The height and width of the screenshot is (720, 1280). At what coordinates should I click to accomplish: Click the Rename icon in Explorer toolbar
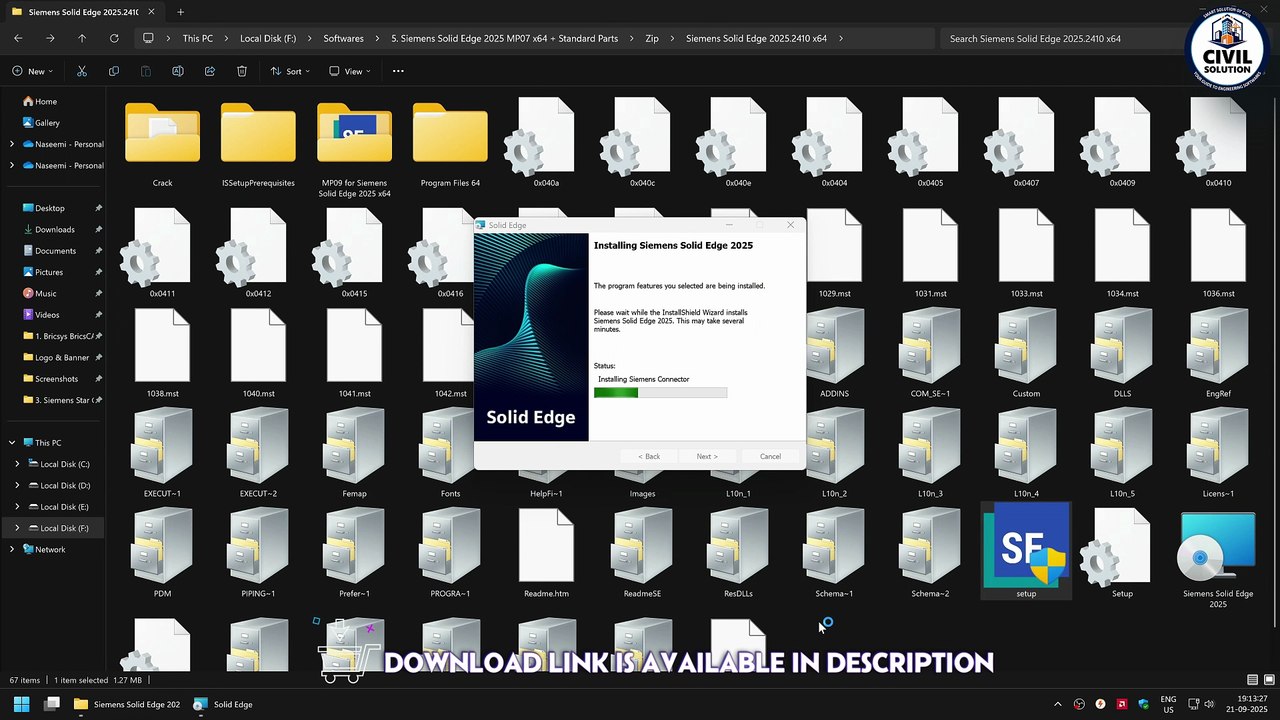tap(178, 71)
